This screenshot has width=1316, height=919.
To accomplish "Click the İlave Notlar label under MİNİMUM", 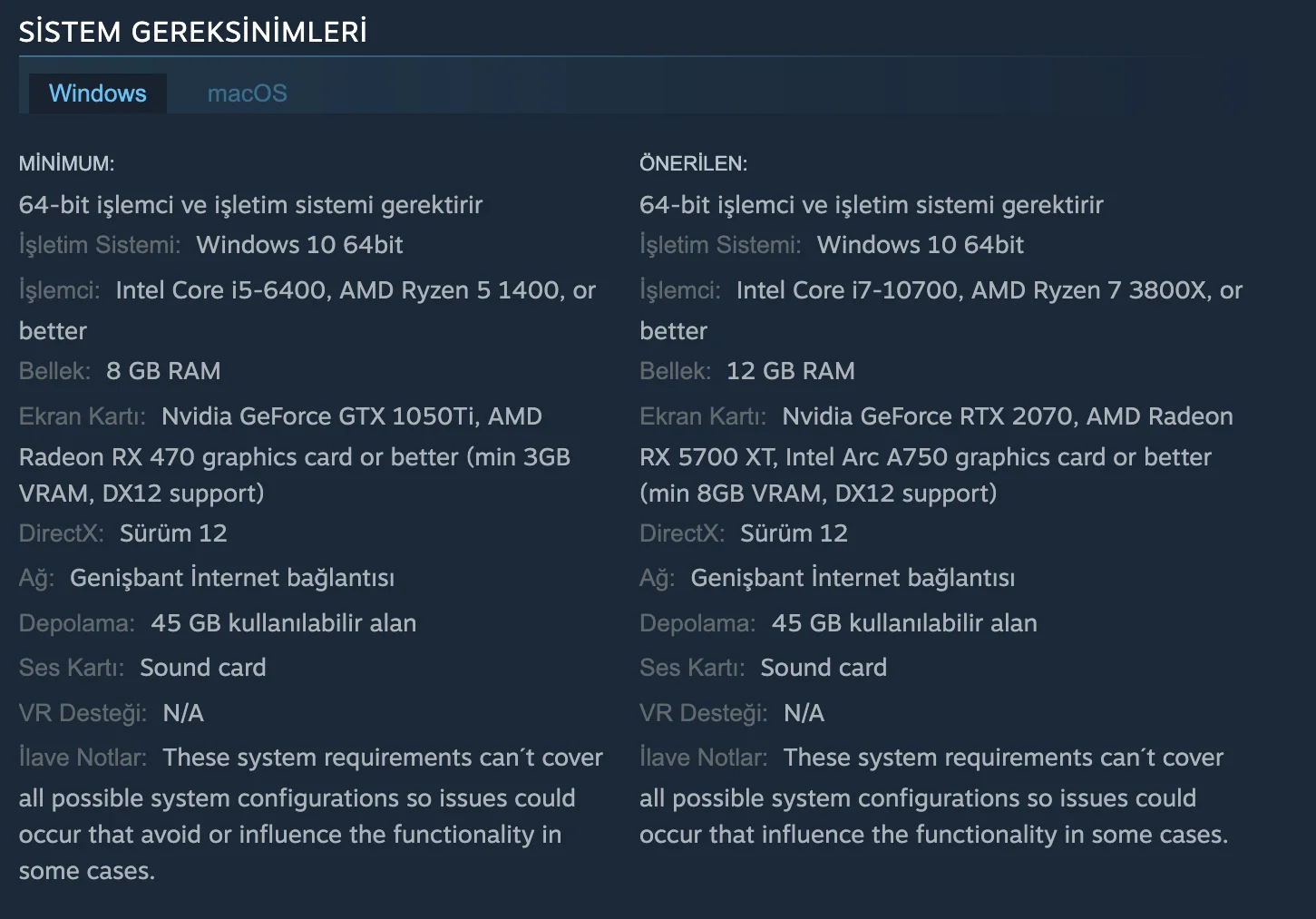I will pyautogui.click(x=83, y=758).
